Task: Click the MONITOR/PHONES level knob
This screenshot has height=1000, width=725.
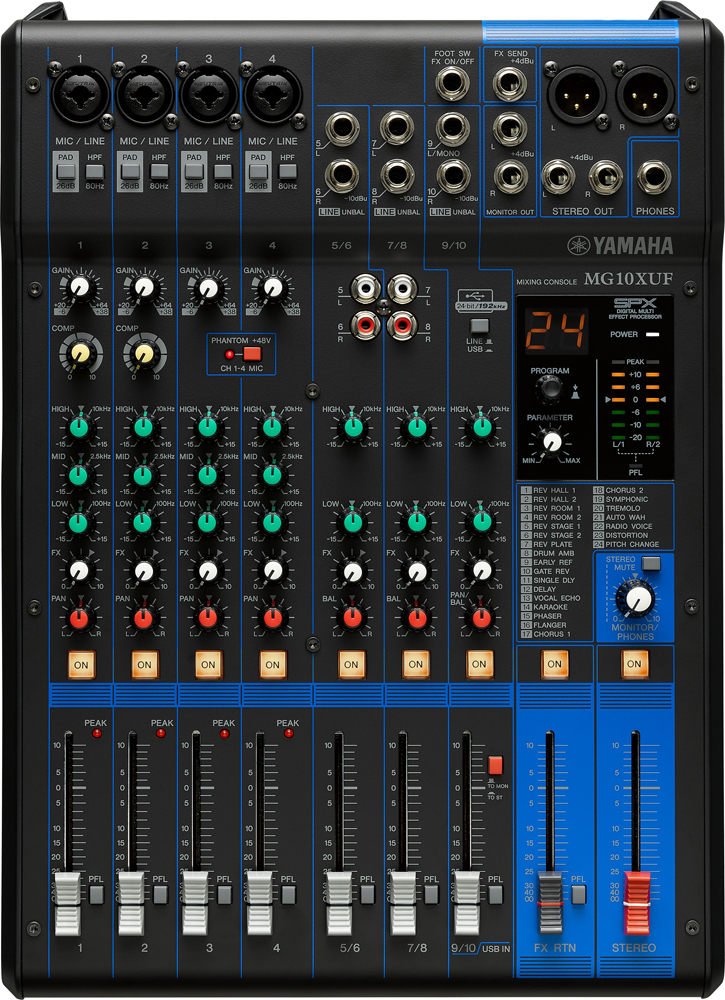Action: 635,599
